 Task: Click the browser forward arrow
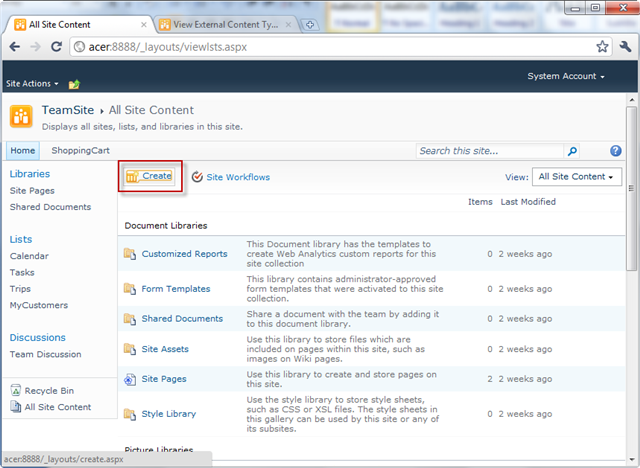point(36,47)
